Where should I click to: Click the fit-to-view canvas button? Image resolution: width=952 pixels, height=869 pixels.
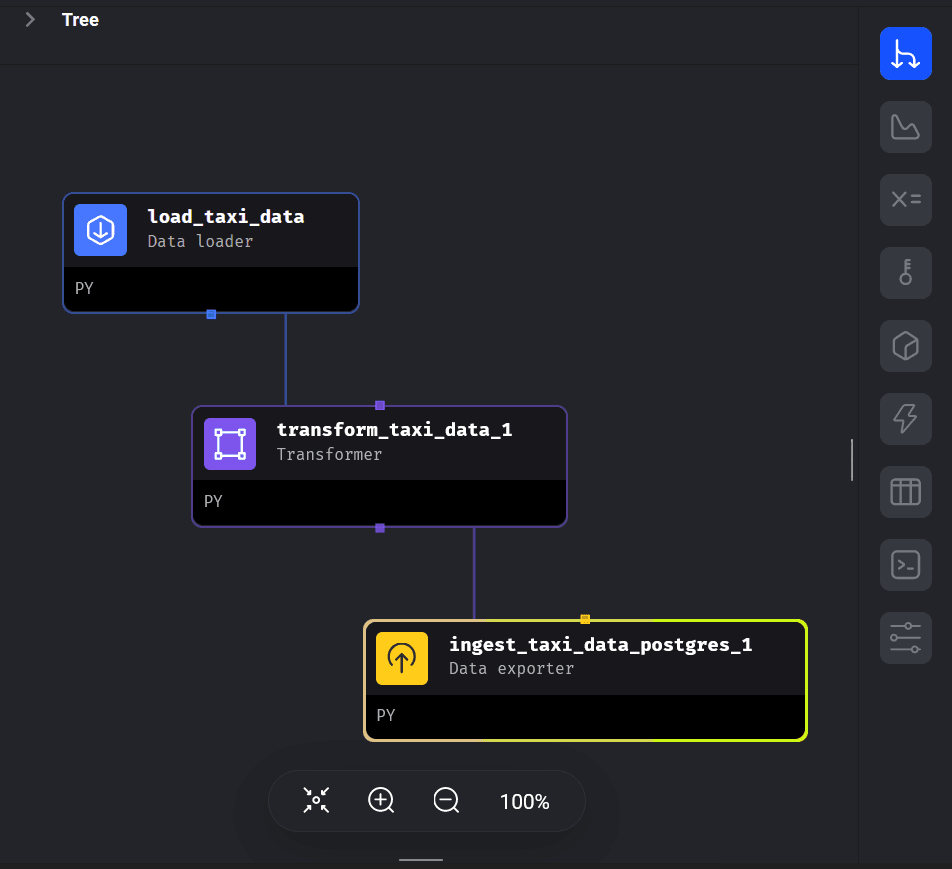pyautogui.click(x=316, y=801)
